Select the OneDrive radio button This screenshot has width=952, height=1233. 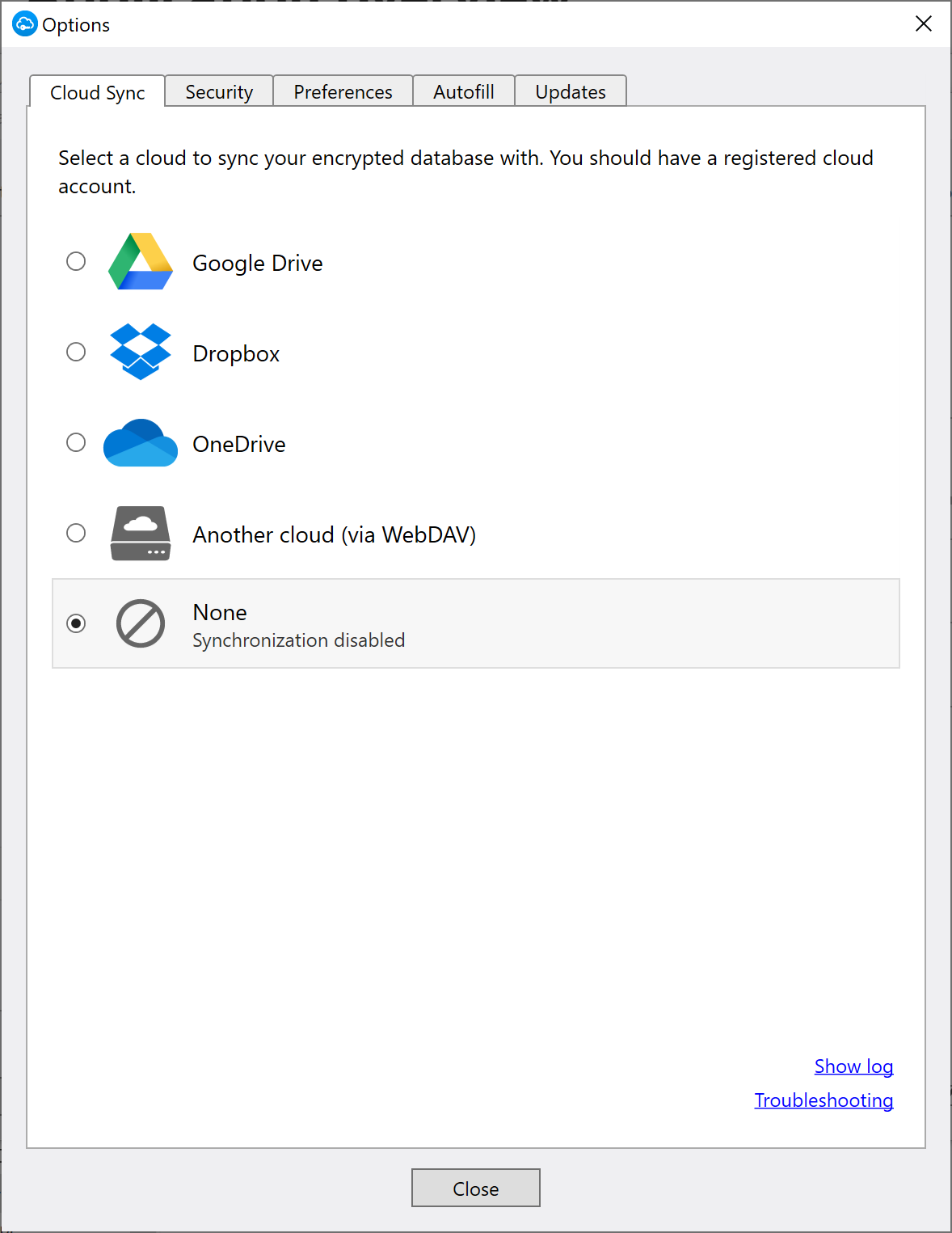(76, 442)
